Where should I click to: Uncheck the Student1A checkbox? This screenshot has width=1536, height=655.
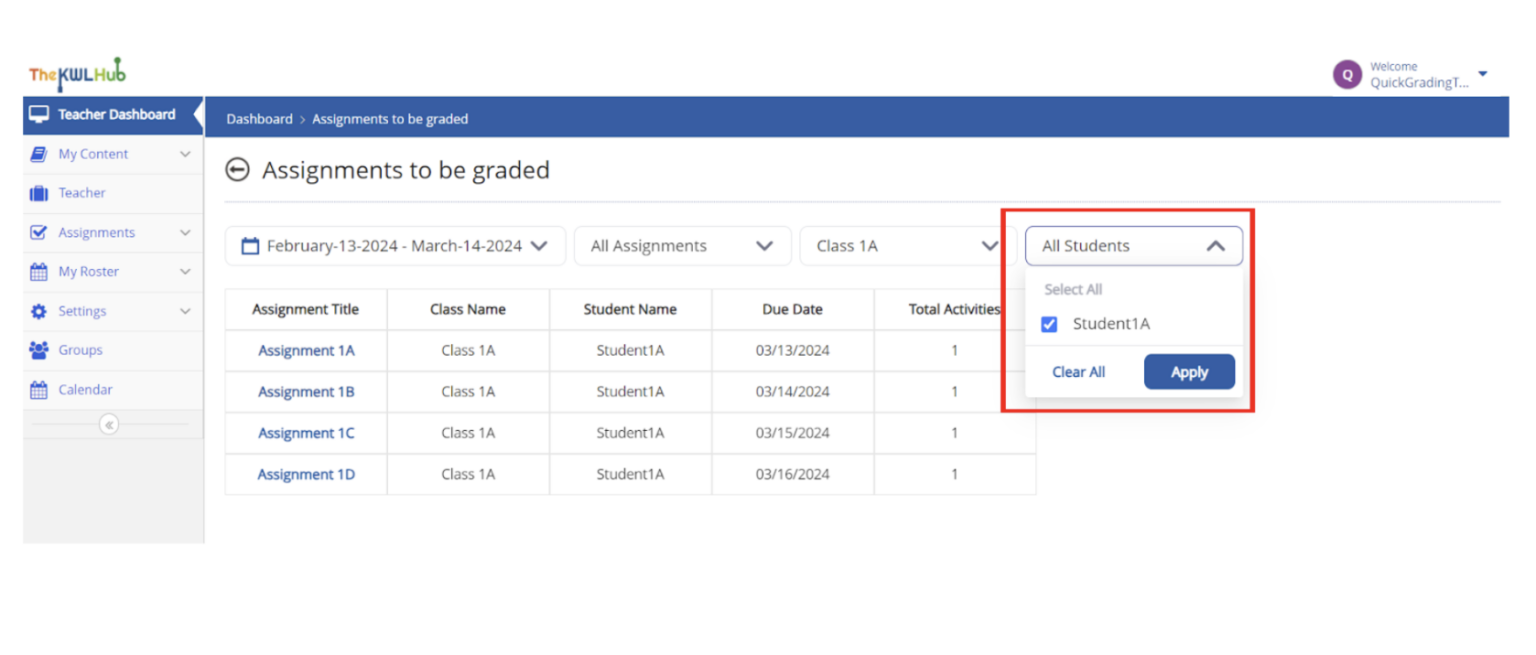1049,324
